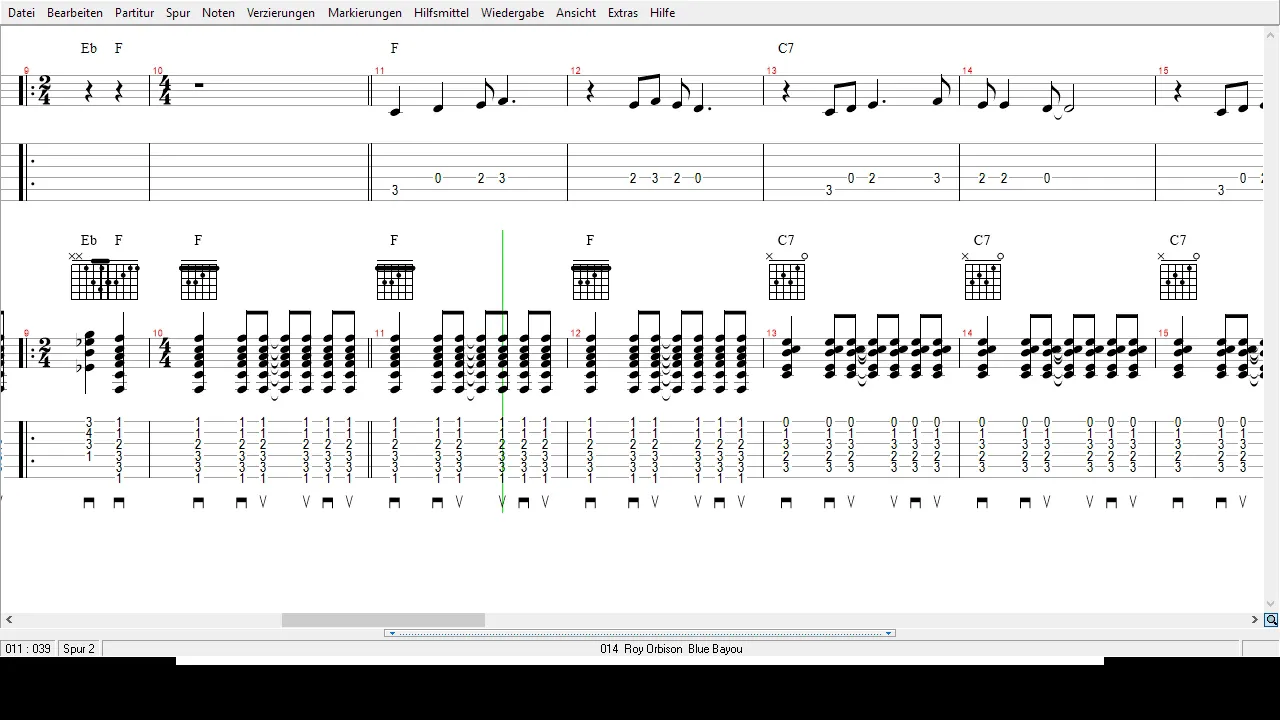Click measure number 14 in the upper track

[967, 71]
